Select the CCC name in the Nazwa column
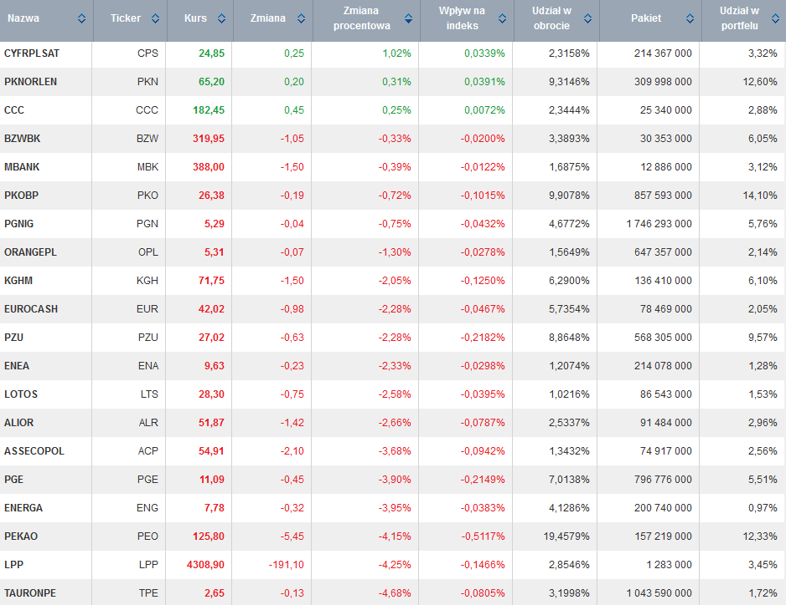Screen dimensions: 786x605 14,110
